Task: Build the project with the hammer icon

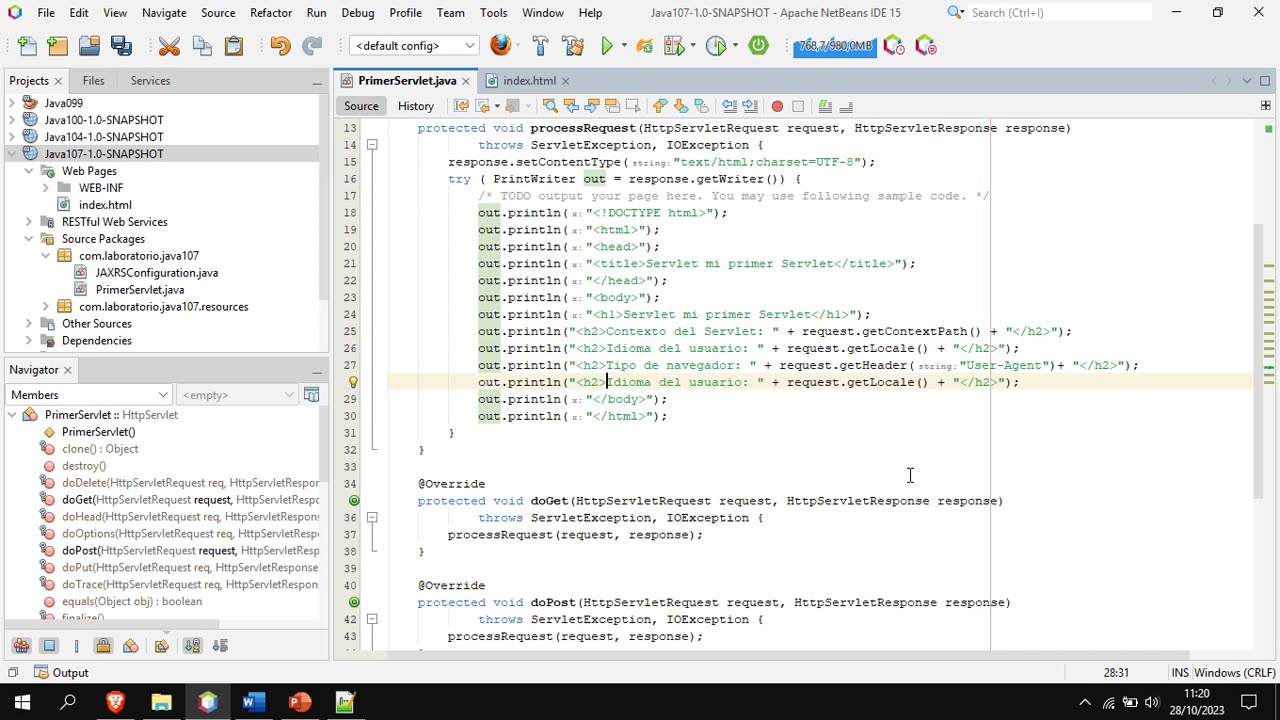Action: [540, 46]
